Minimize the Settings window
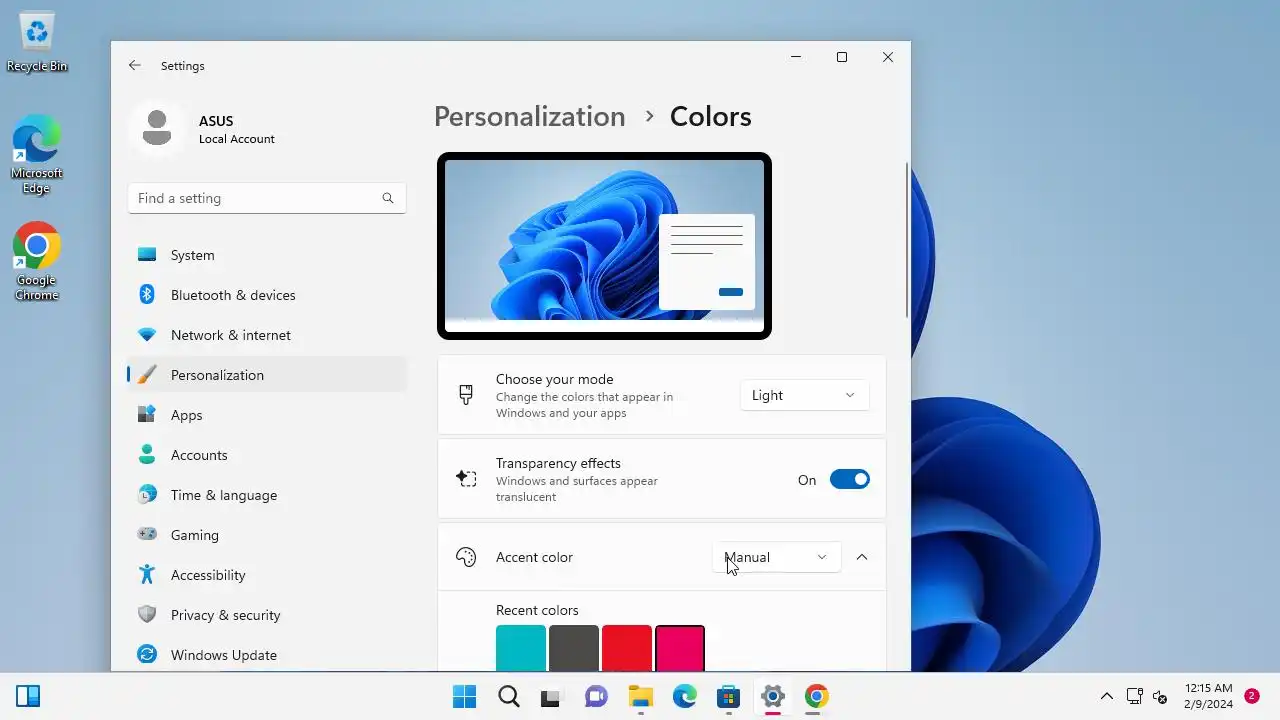This screenshot has width=1280, height=720. pos(796,57)
